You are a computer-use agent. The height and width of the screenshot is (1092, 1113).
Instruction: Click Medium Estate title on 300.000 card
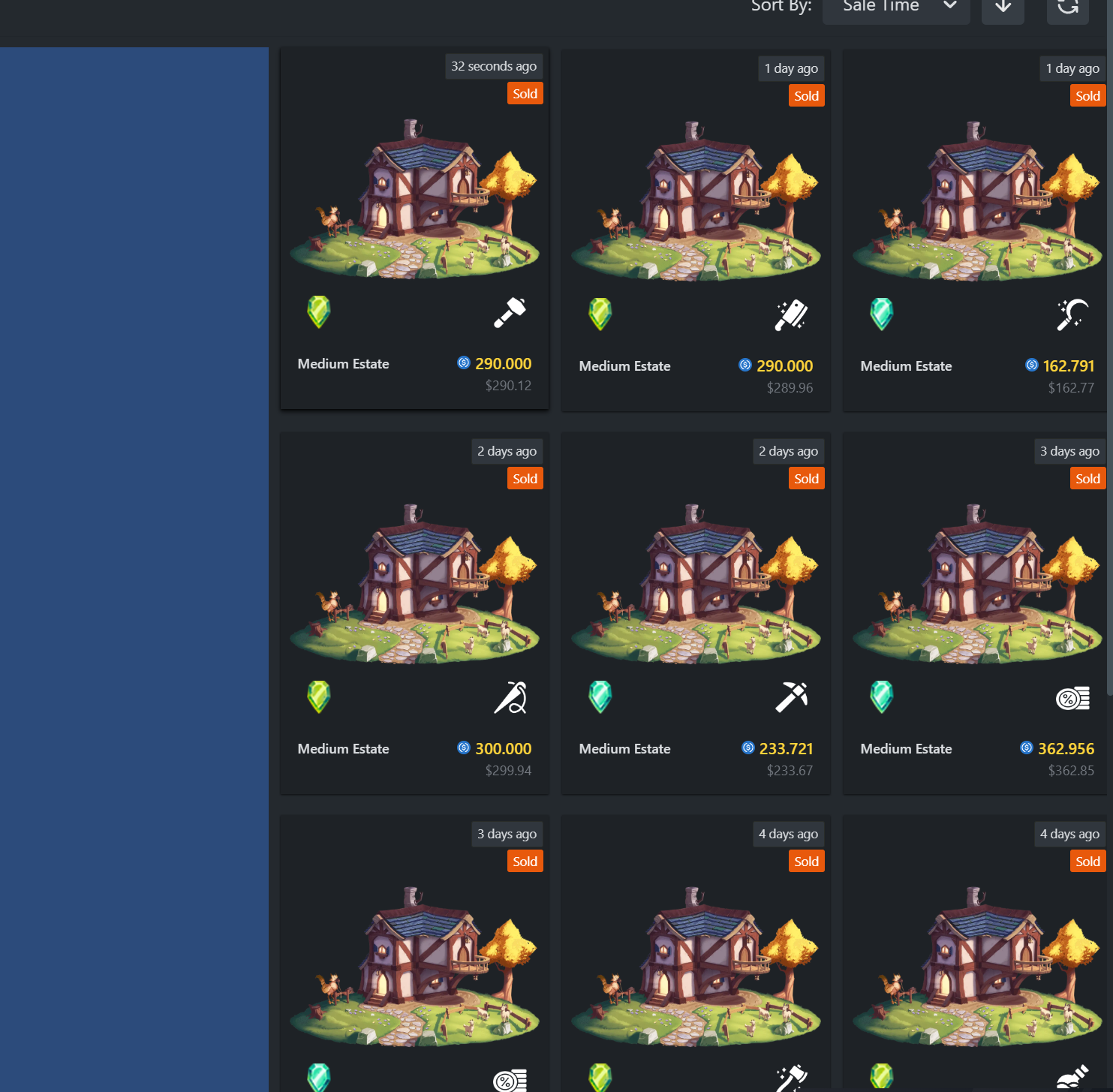pos(344,749)
